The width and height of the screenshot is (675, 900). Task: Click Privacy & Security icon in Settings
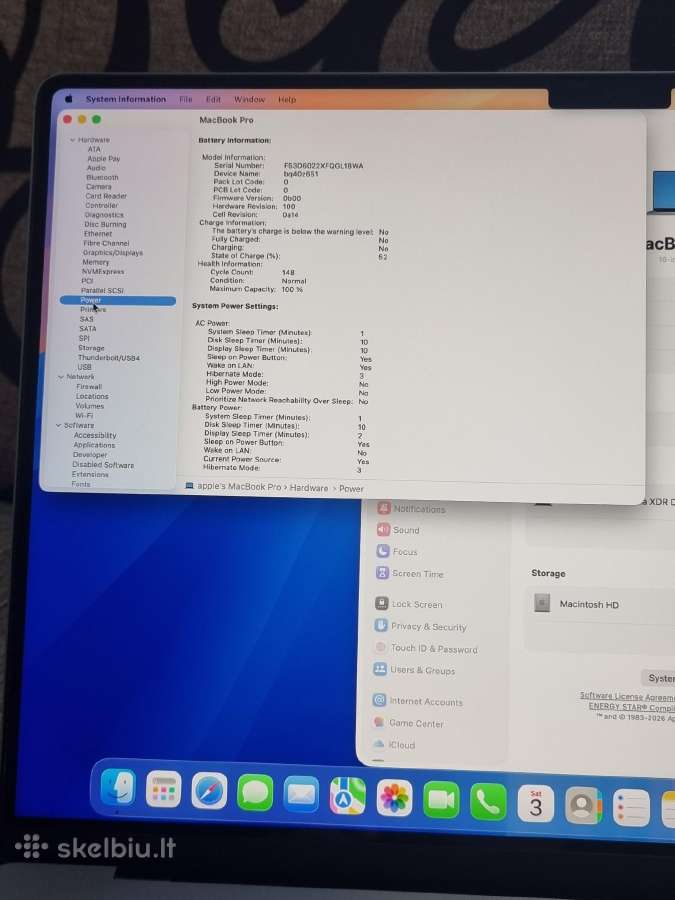click(381, 625)
